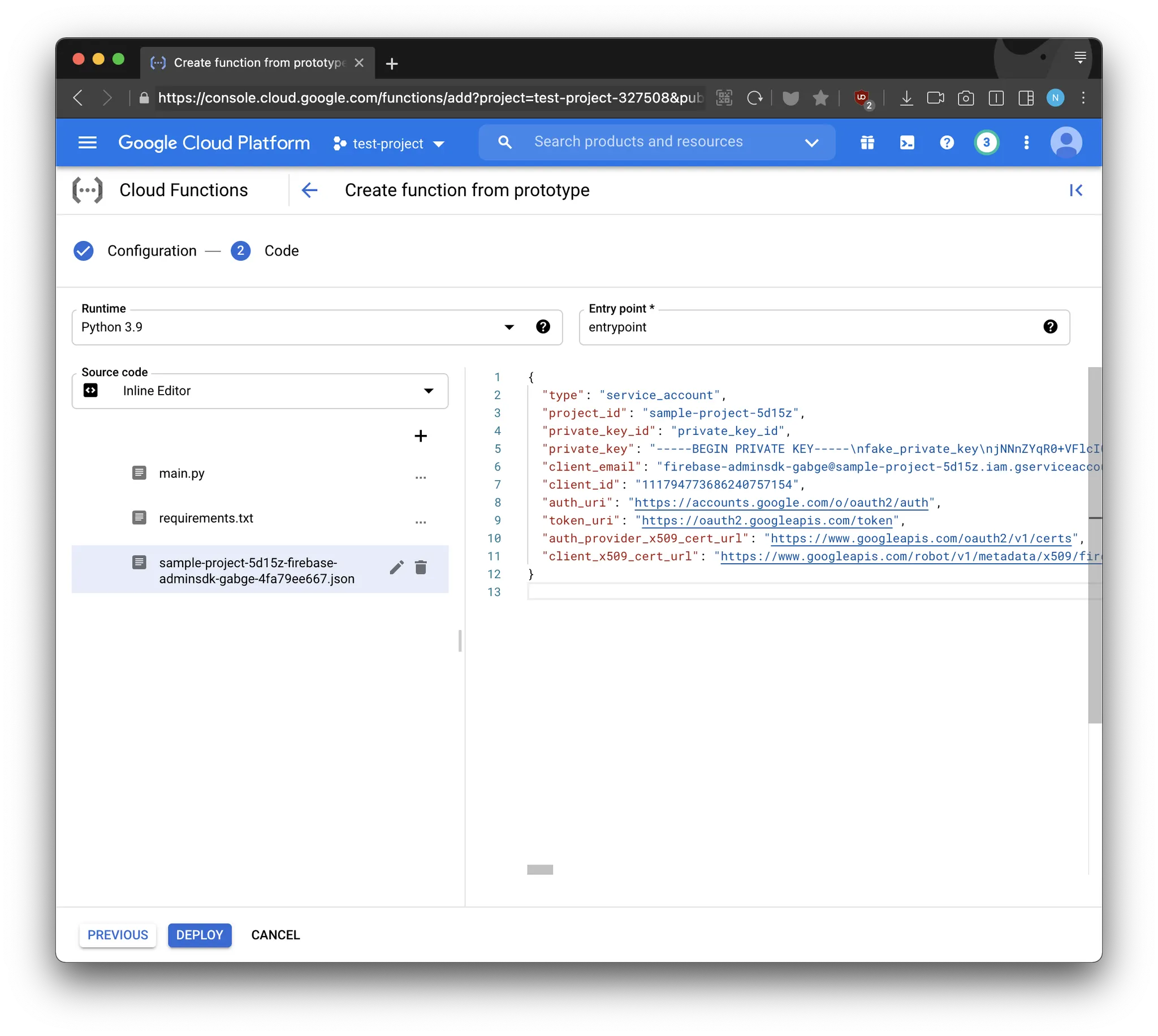Viewport: 1158px width, 1036px height.
Task: Open the test-project selector dropdown
Action: coord(388,144)
